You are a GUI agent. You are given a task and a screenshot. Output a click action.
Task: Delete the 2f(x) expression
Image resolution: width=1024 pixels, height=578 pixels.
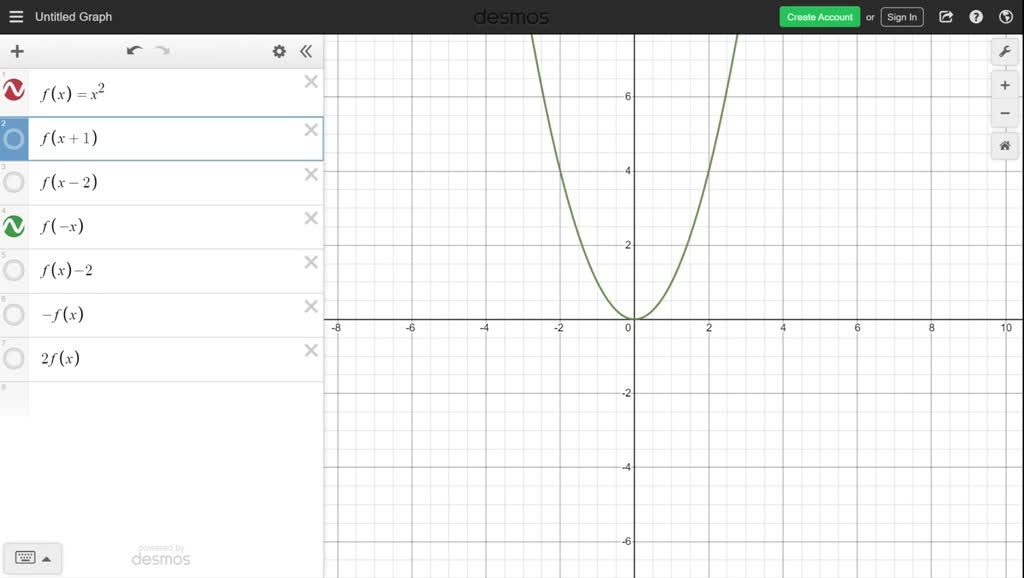coord(310,350)
